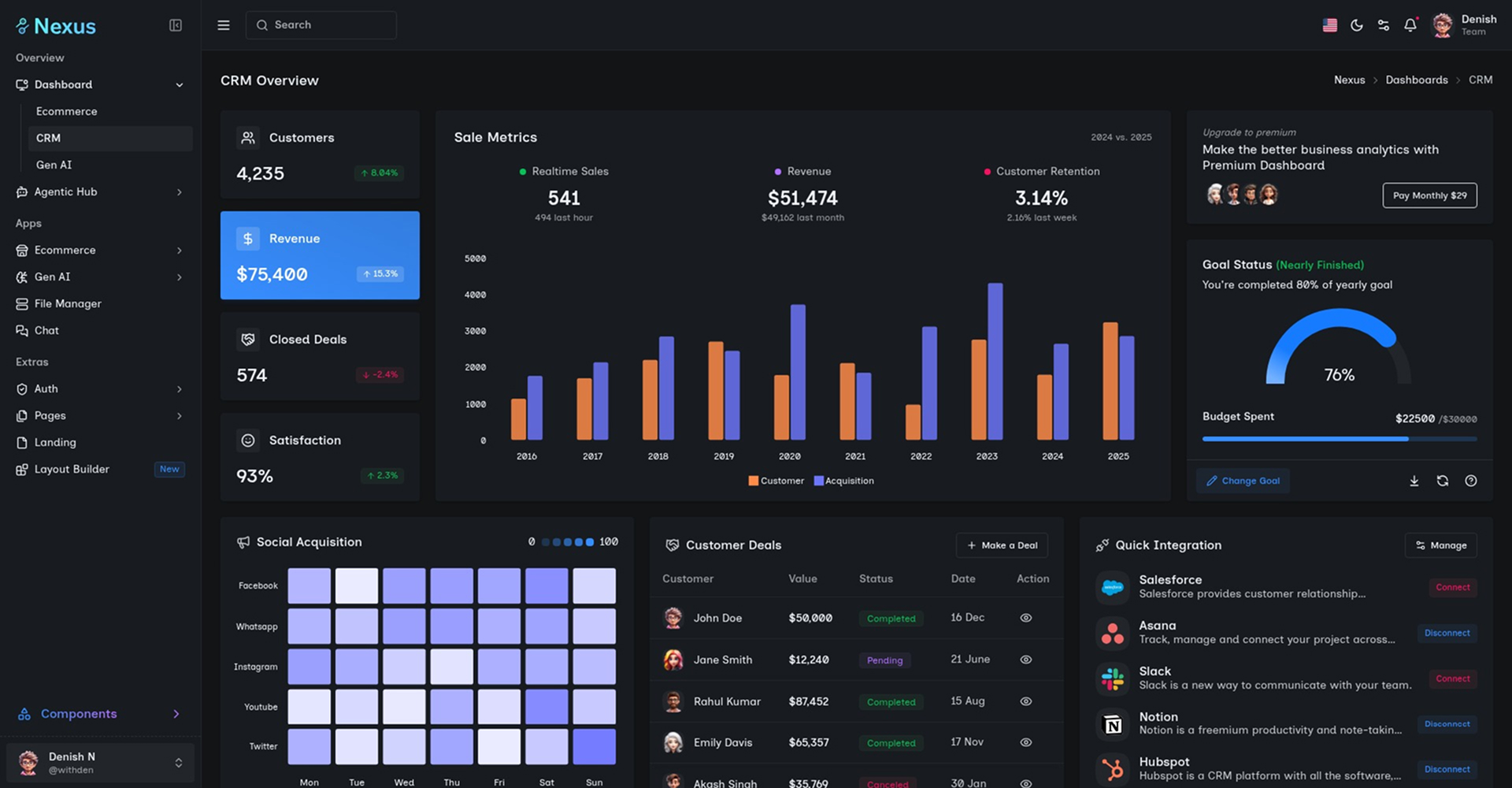View John Doe deal details

[x=1025, y=618]
